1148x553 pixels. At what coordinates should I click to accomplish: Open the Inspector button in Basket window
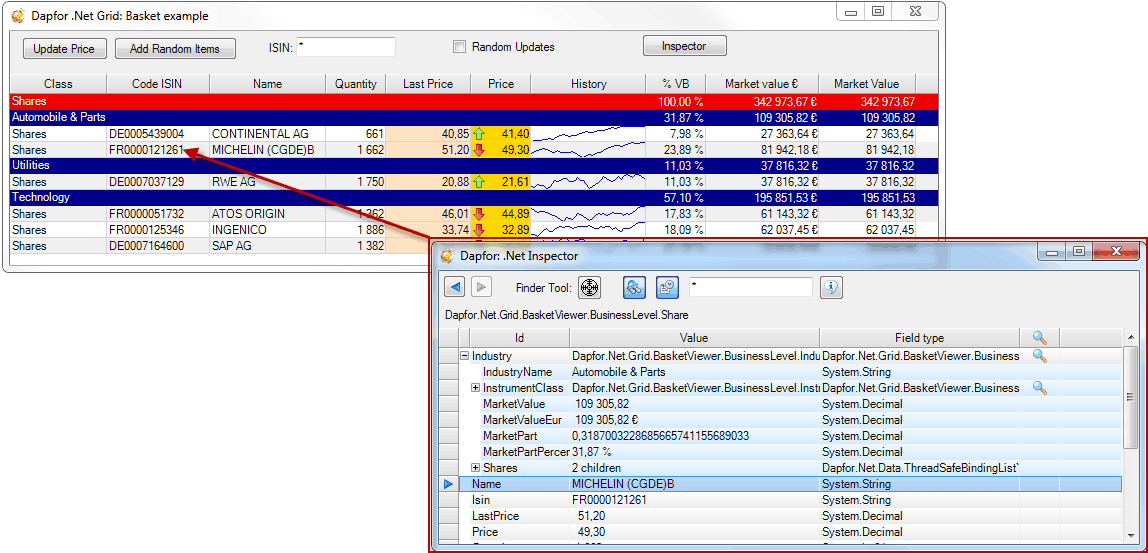(685, 45)
